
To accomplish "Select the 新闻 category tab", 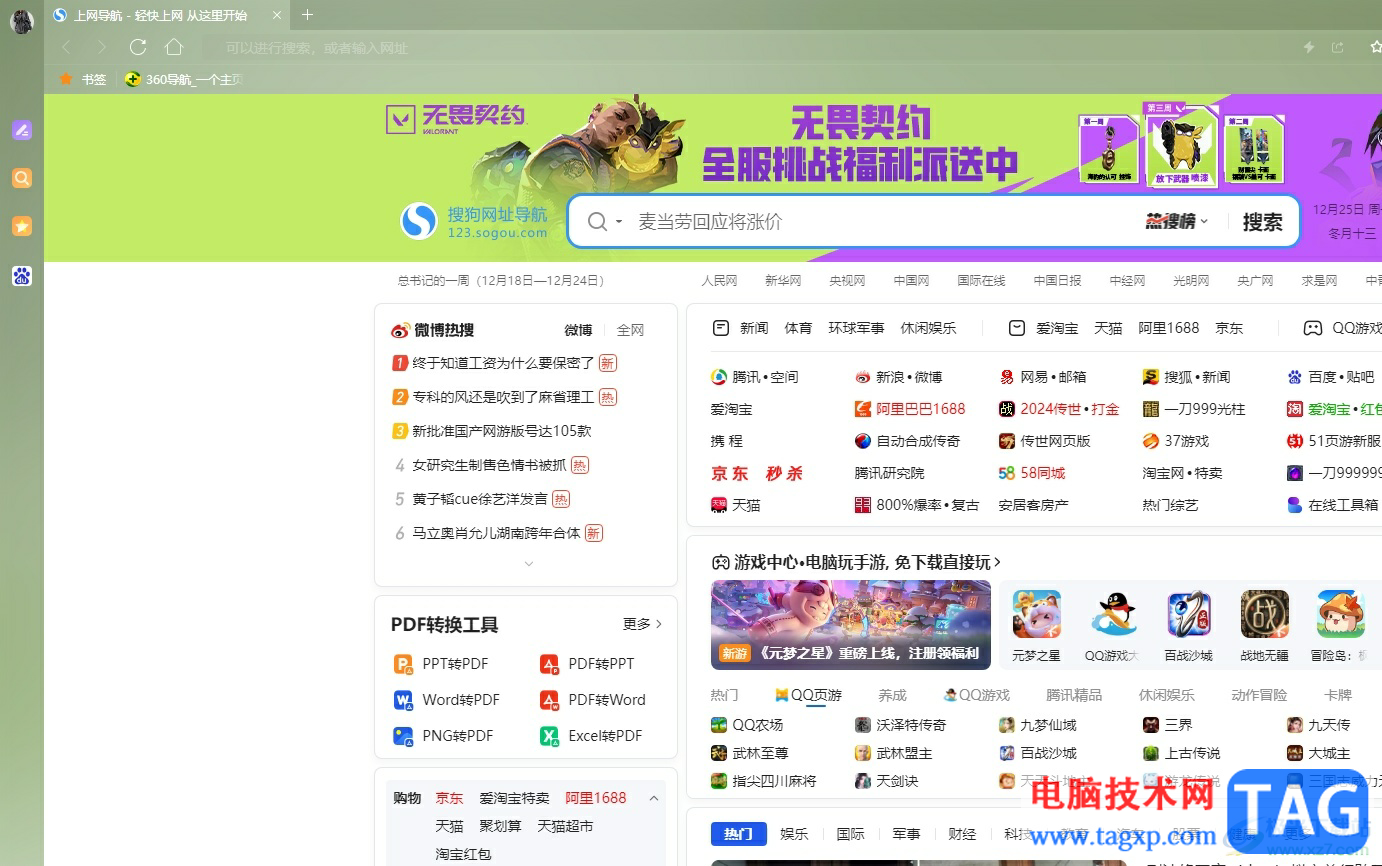I will pyautogui.click(x=754, y=328).
